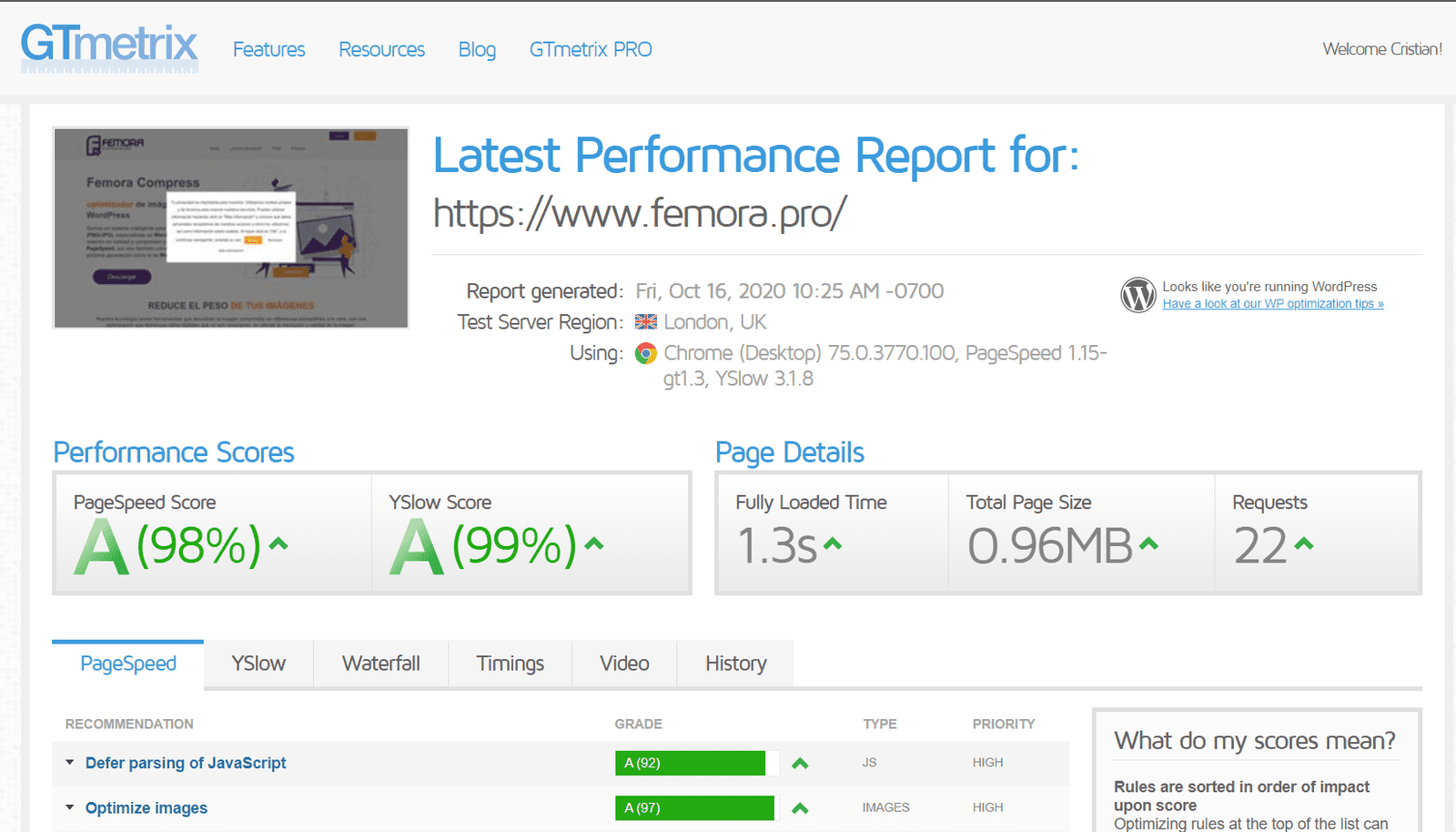
Task: Open the WP optimization tips link
Action: click(x=1272, y=304)
